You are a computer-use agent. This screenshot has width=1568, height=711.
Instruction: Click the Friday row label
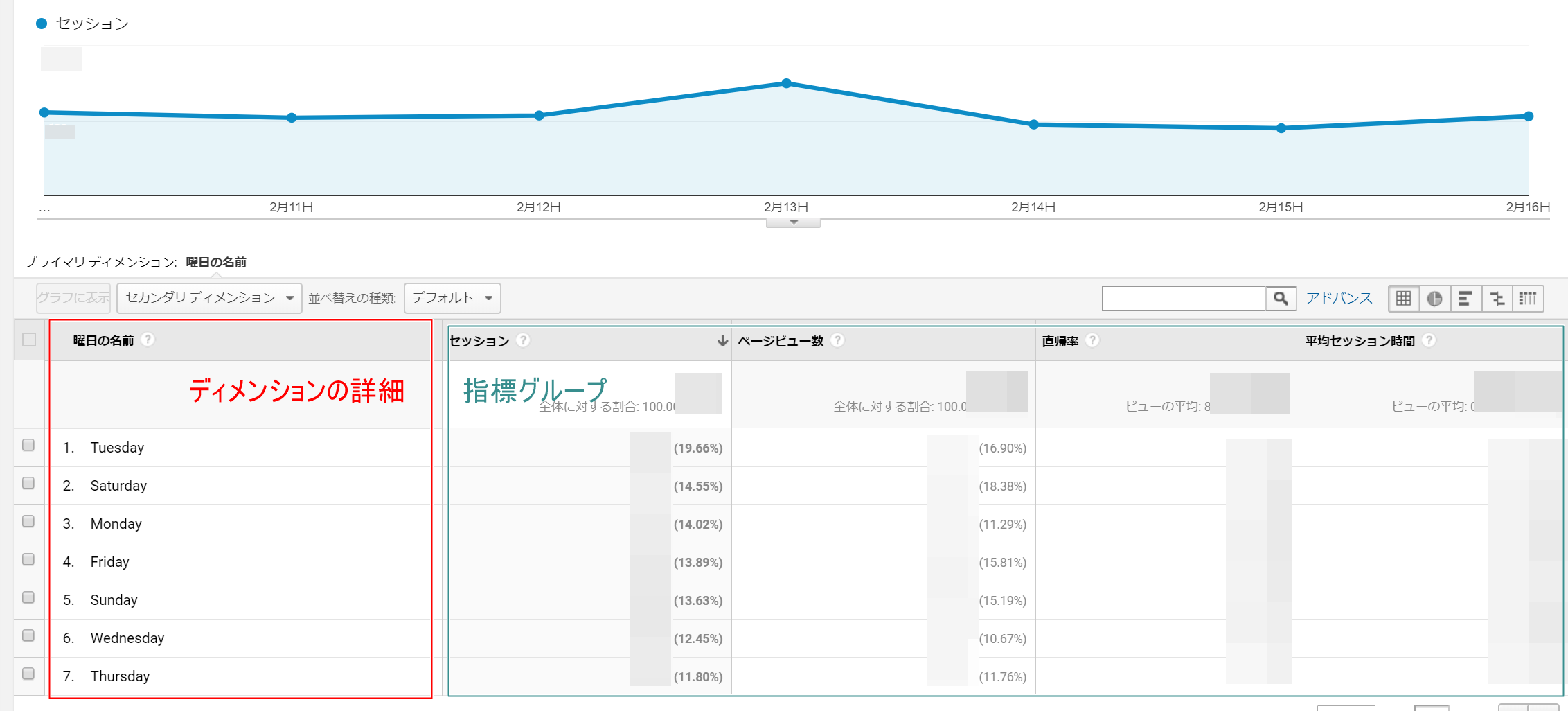click(109, 562)
